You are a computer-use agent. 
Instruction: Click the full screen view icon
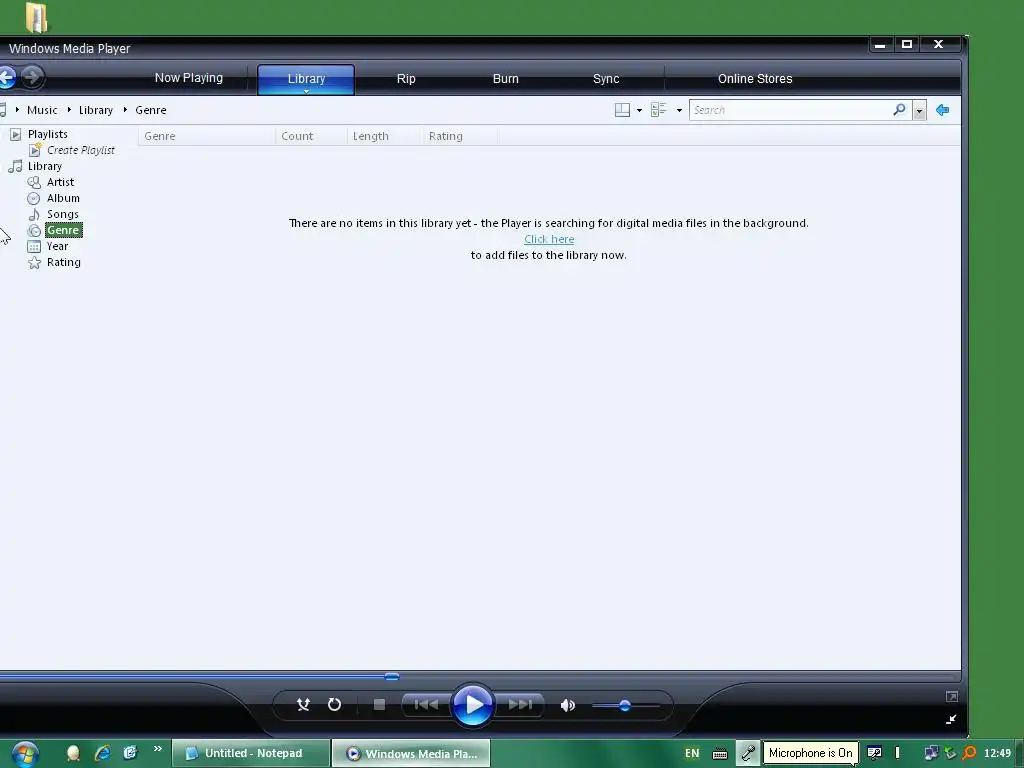(x=952, y=697)
